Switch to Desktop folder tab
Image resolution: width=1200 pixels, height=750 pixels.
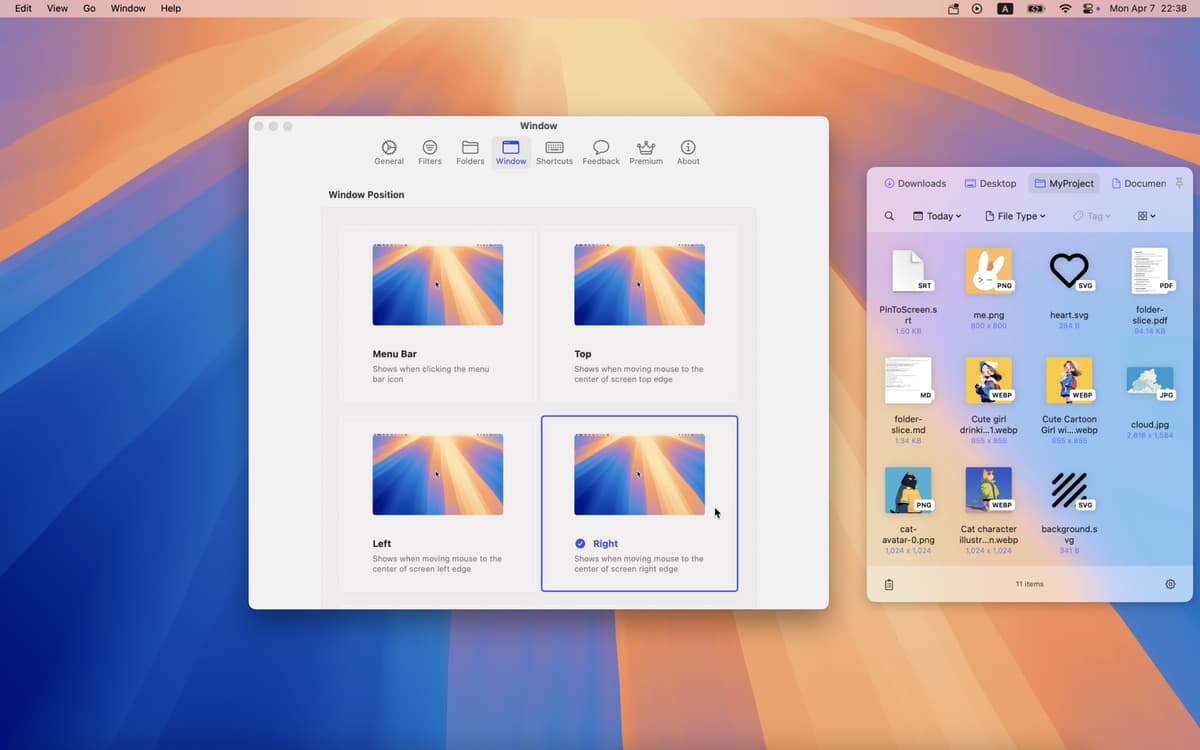990,183
